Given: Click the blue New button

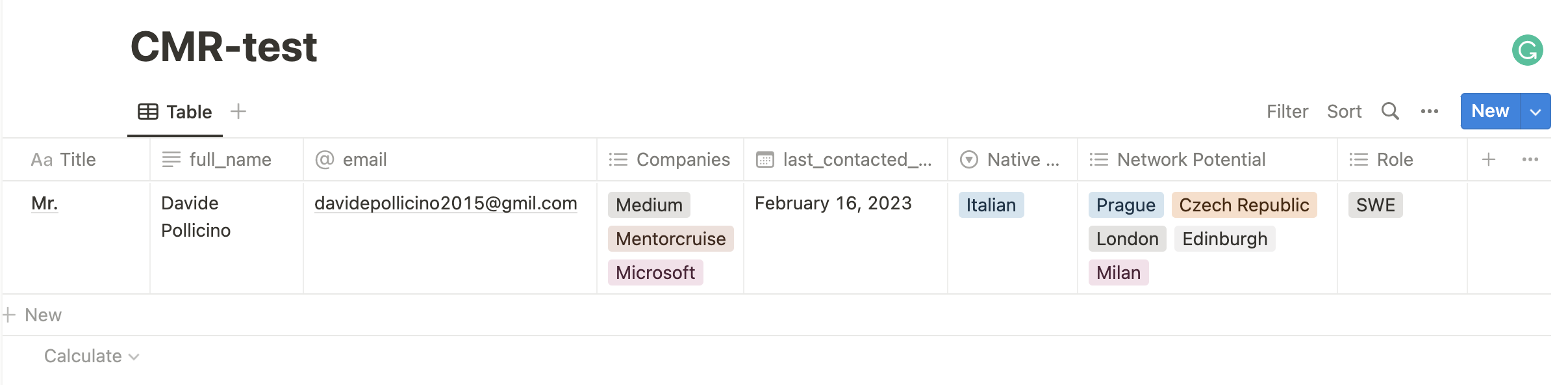Looking at the screenshot, I should point(1489,111).
